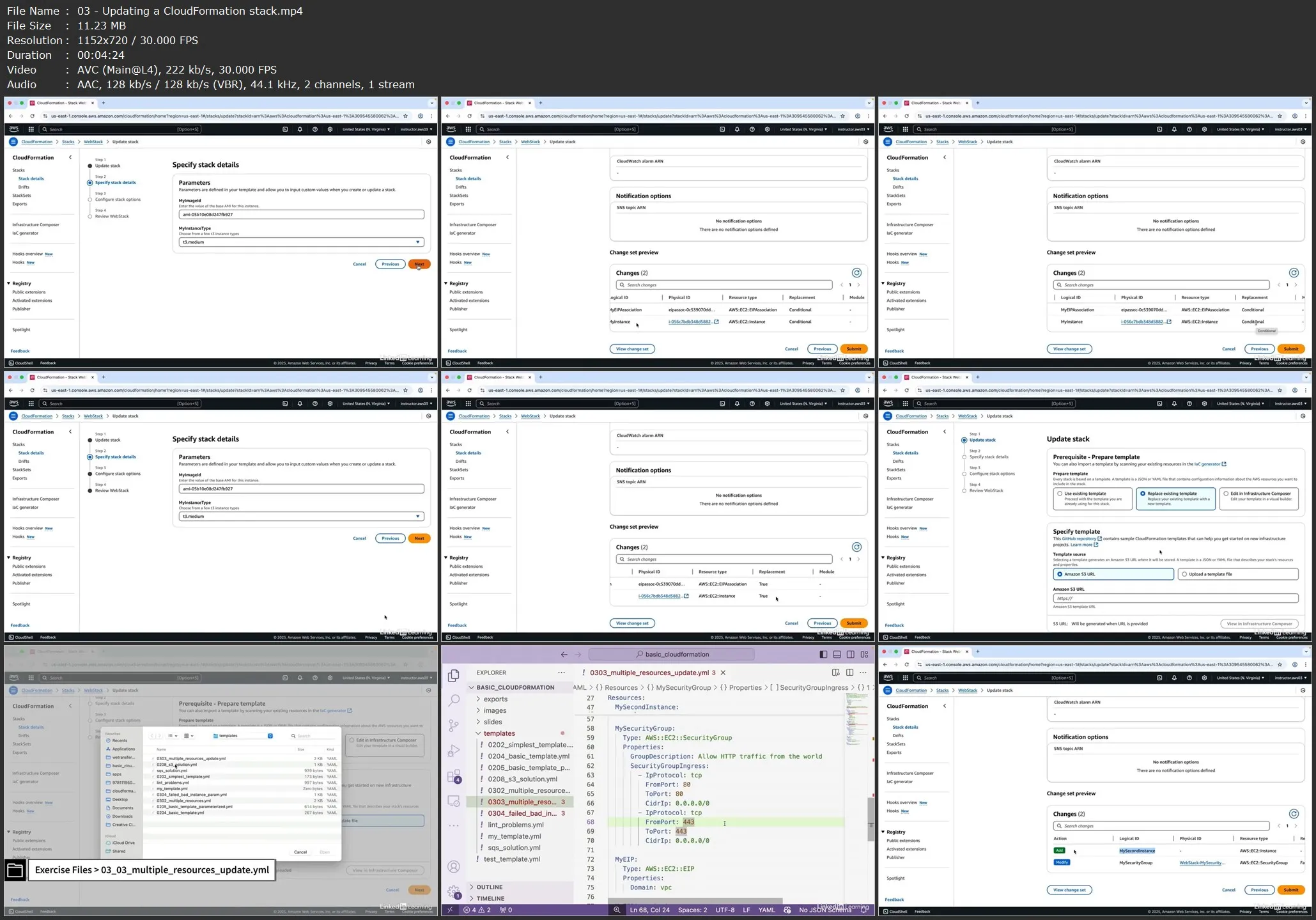The width and height of the screenshot is (1316, 920).
Task: Go back in the macOS file dialog toolbar
Action: click(153, 736)
